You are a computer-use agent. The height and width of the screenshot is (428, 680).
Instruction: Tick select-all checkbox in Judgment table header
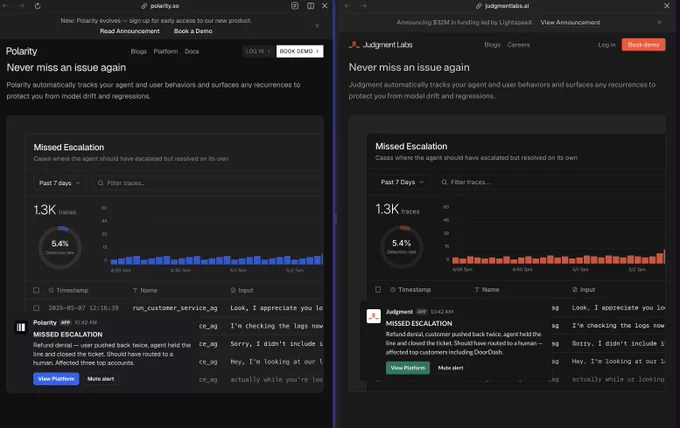(x=378, y=289)
